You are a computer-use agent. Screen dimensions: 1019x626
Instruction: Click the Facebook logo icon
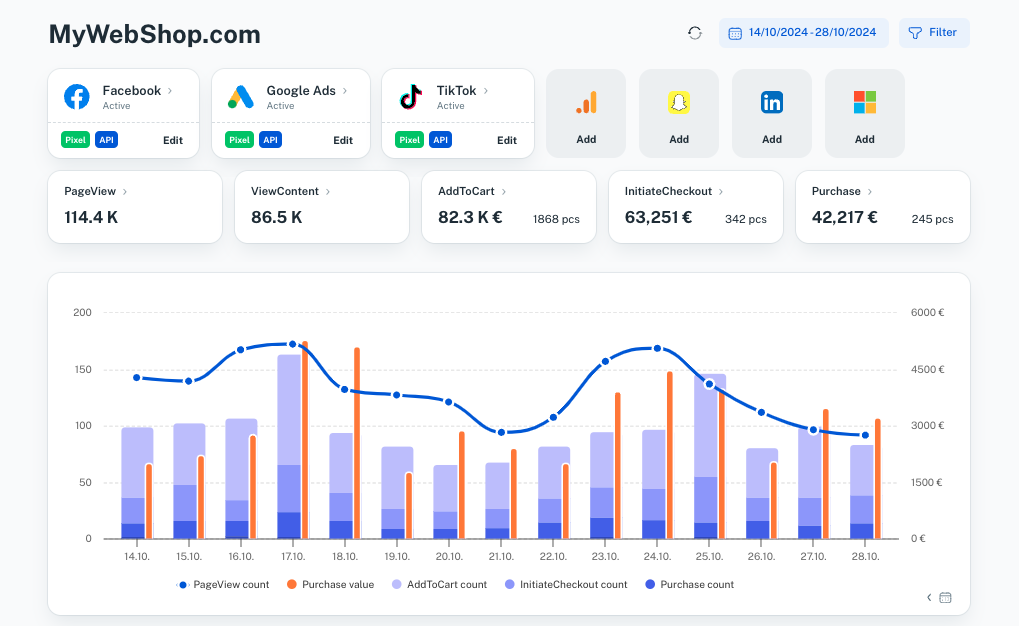tap(77, 97)
